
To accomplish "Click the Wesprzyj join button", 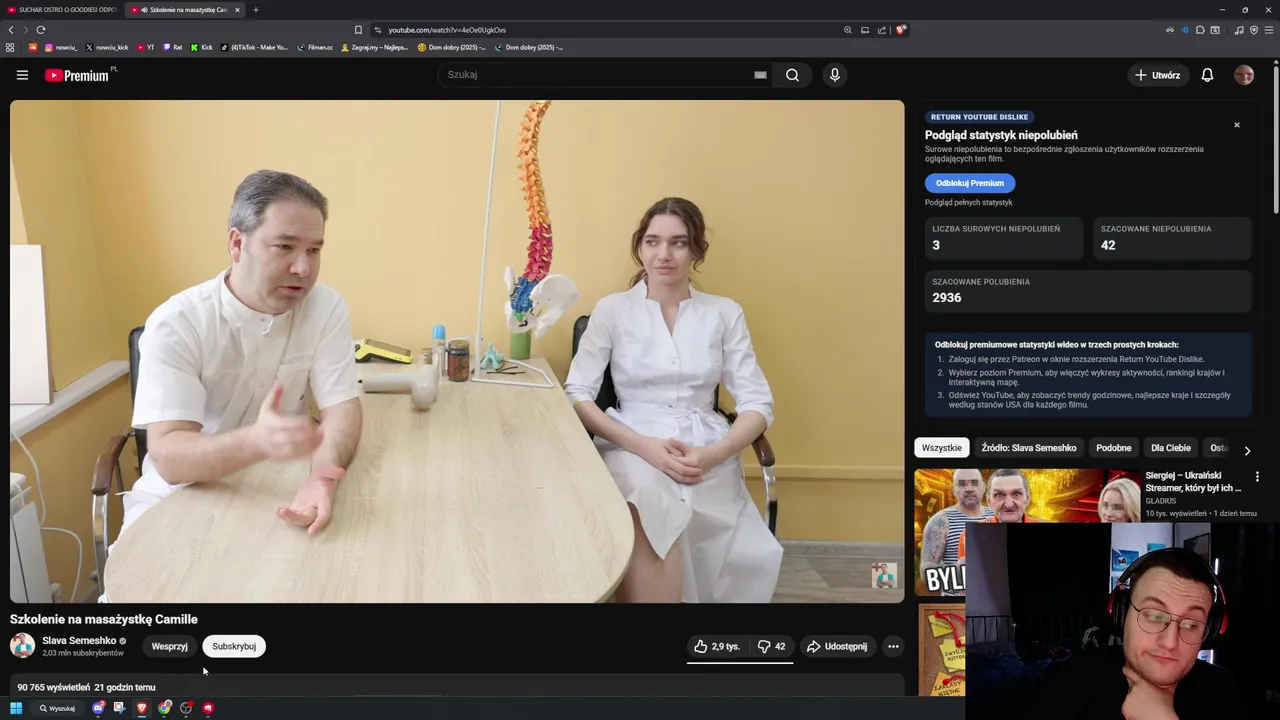I will click(169, 646).
